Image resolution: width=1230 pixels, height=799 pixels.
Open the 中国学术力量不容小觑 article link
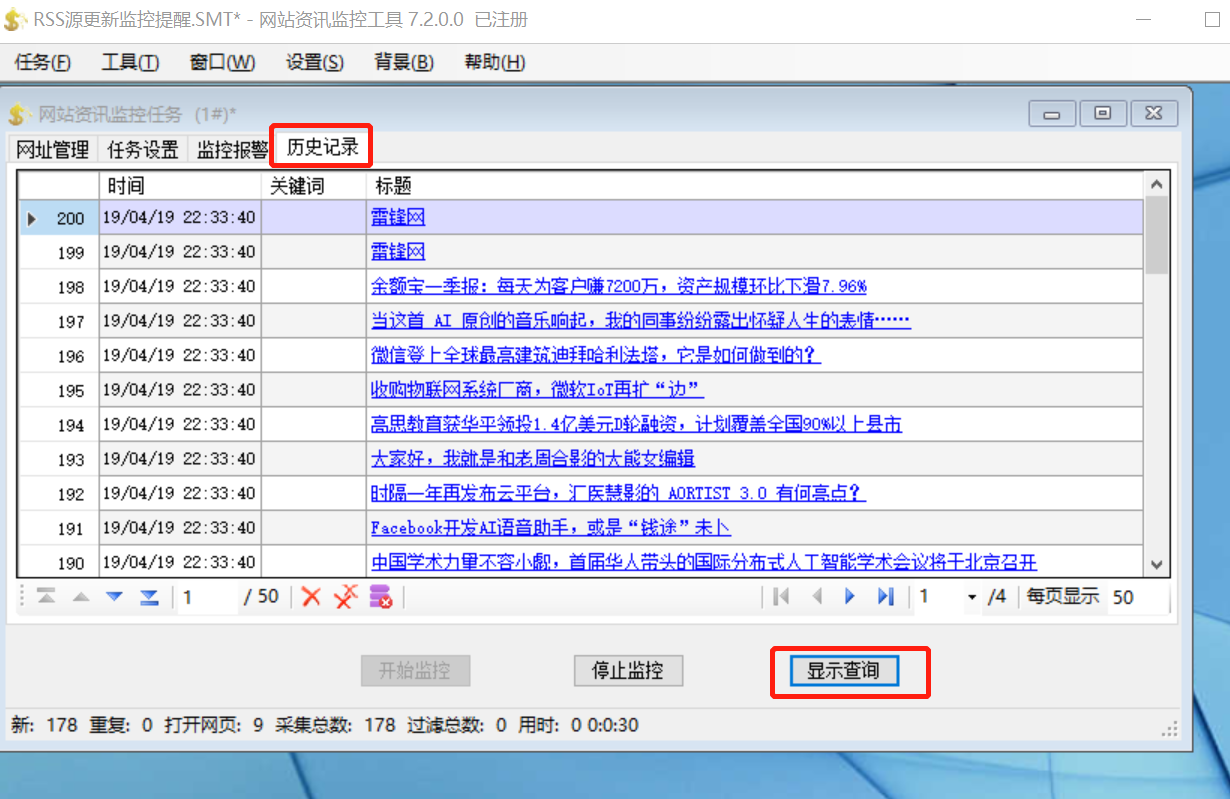pos(704,562)
